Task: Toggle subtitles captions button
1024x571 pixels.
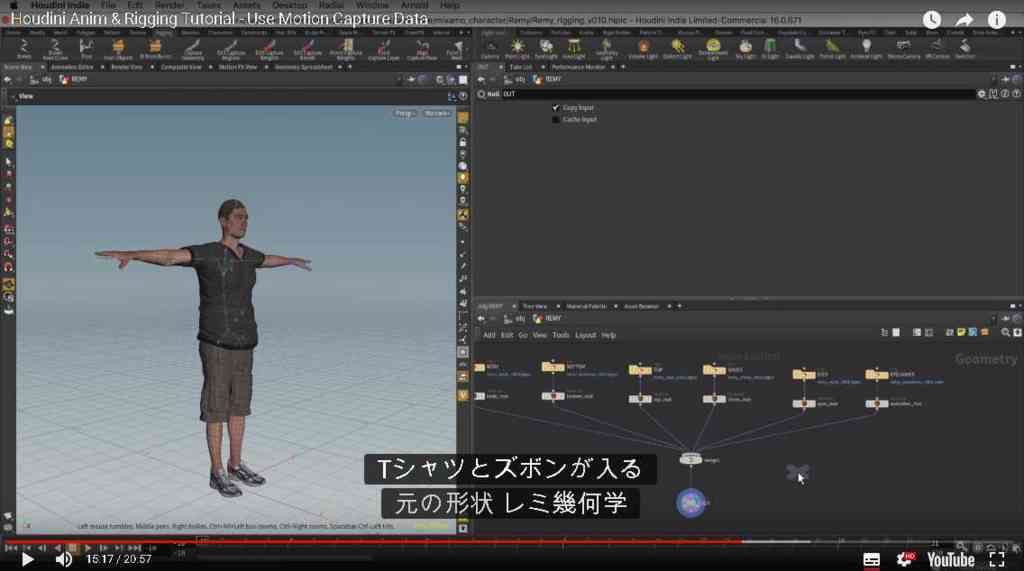Action: [871, 560]
